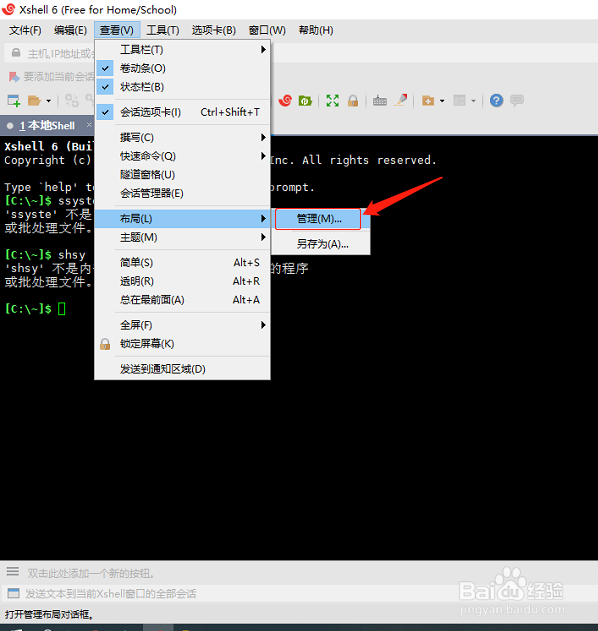Viewport: 598px width, 631px height.
Task: Select 总在最前面(A) menu entry
Action: point(182,300)
